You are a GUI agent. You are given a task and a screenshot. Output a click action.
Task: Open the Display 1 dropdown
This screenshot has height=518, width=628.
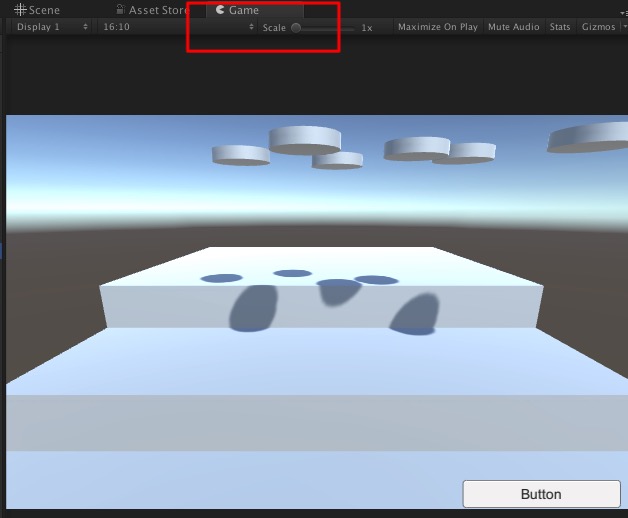coord(52,27)
